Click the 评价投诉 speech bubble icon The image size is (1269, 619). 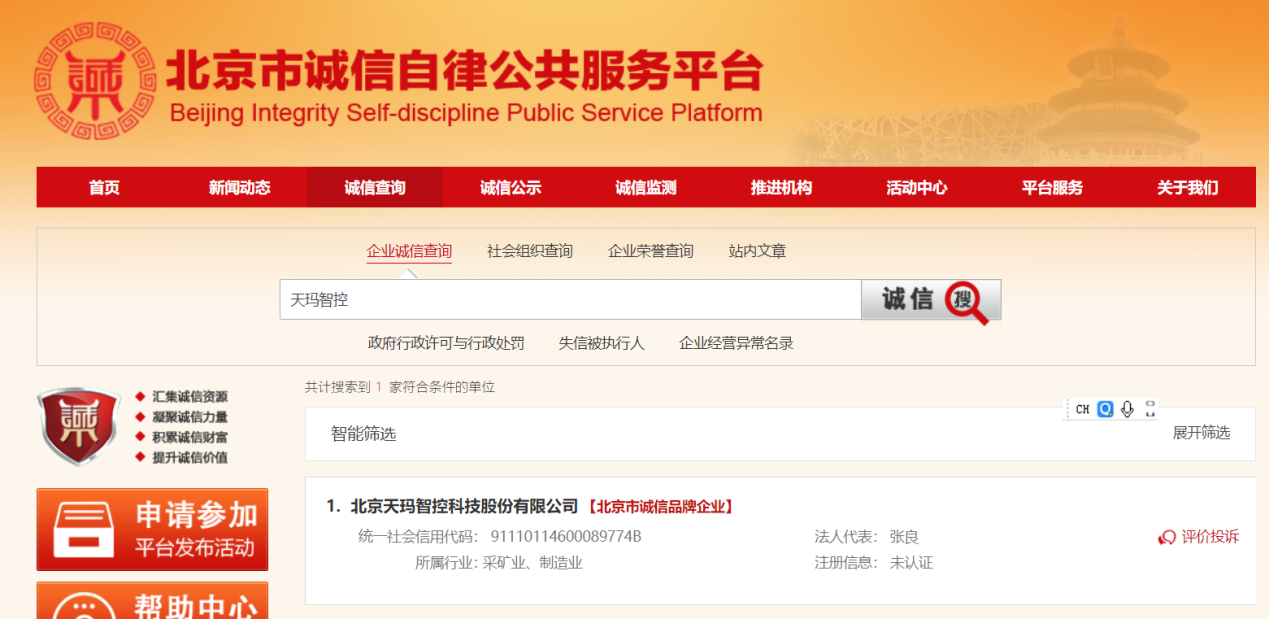pos(1167,537)
